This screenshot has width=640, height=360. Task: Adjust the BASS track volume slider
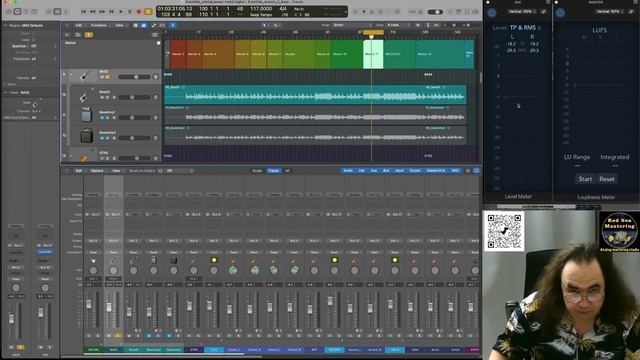point(134,77)
